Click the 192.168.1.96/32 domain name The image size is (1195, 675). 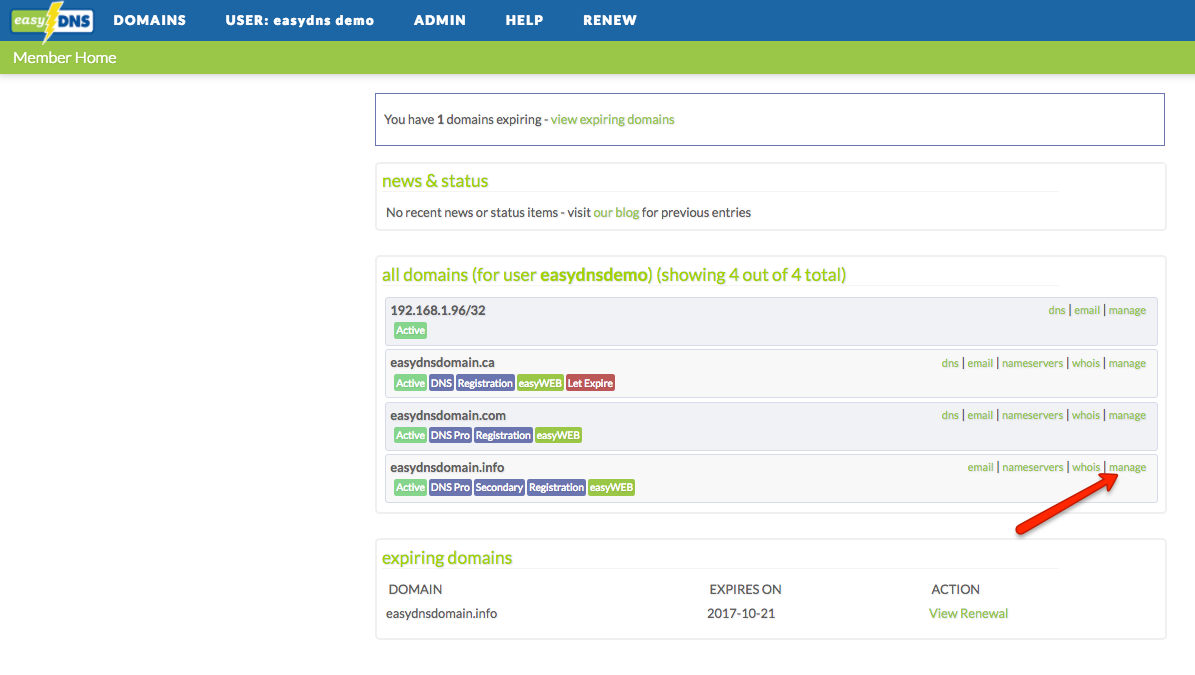click(437, 310)
